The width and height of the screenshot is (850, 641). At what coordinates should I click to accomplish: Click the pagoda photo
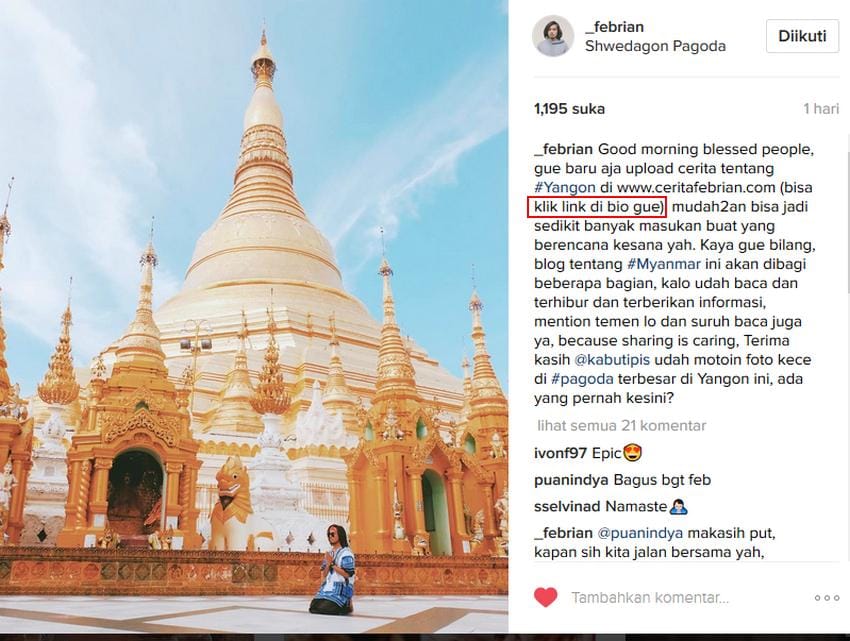pyautogui.click(x=254, y=316)
